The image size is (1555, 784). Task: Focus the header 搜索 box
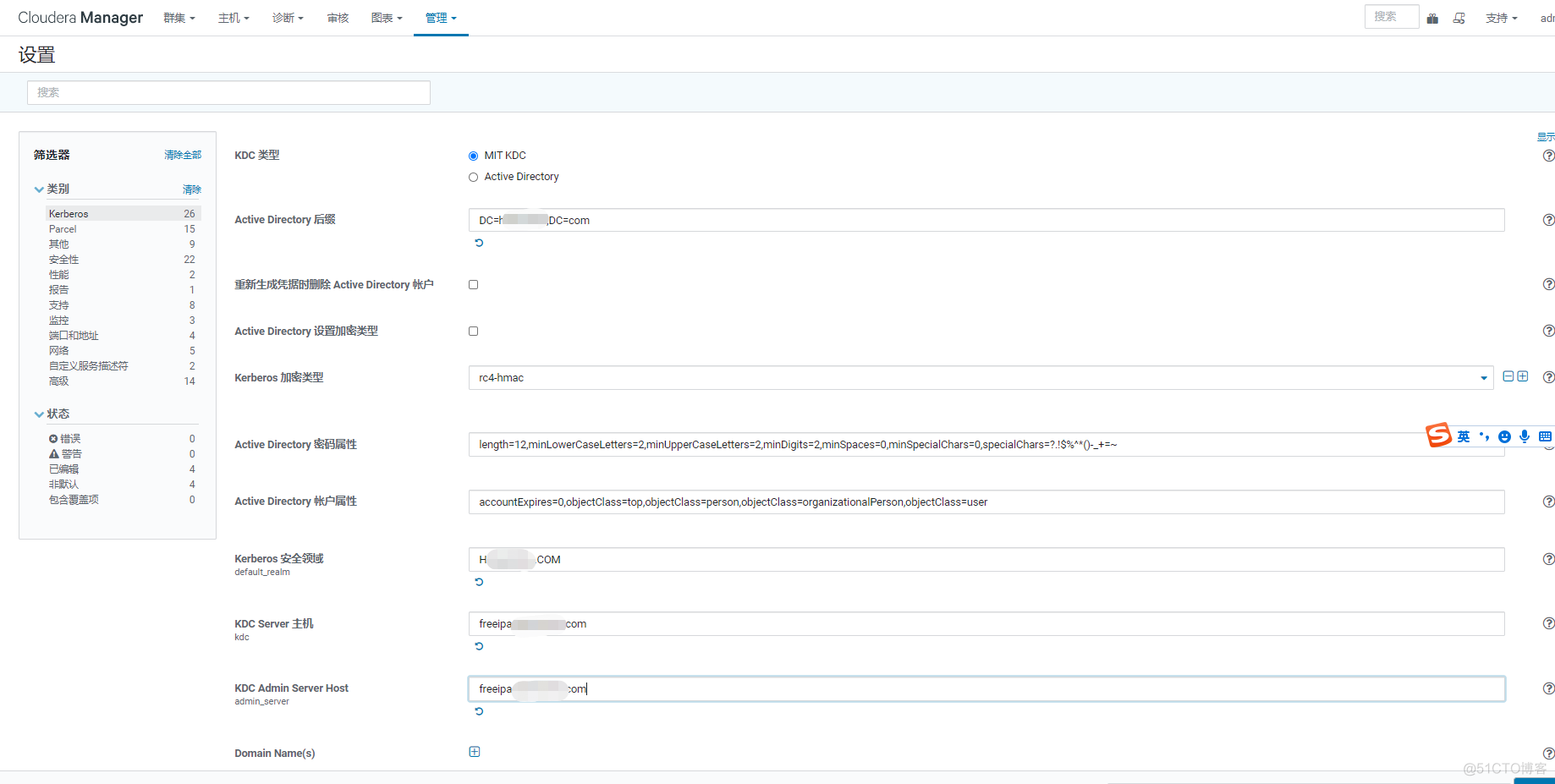click(1391, 17)
